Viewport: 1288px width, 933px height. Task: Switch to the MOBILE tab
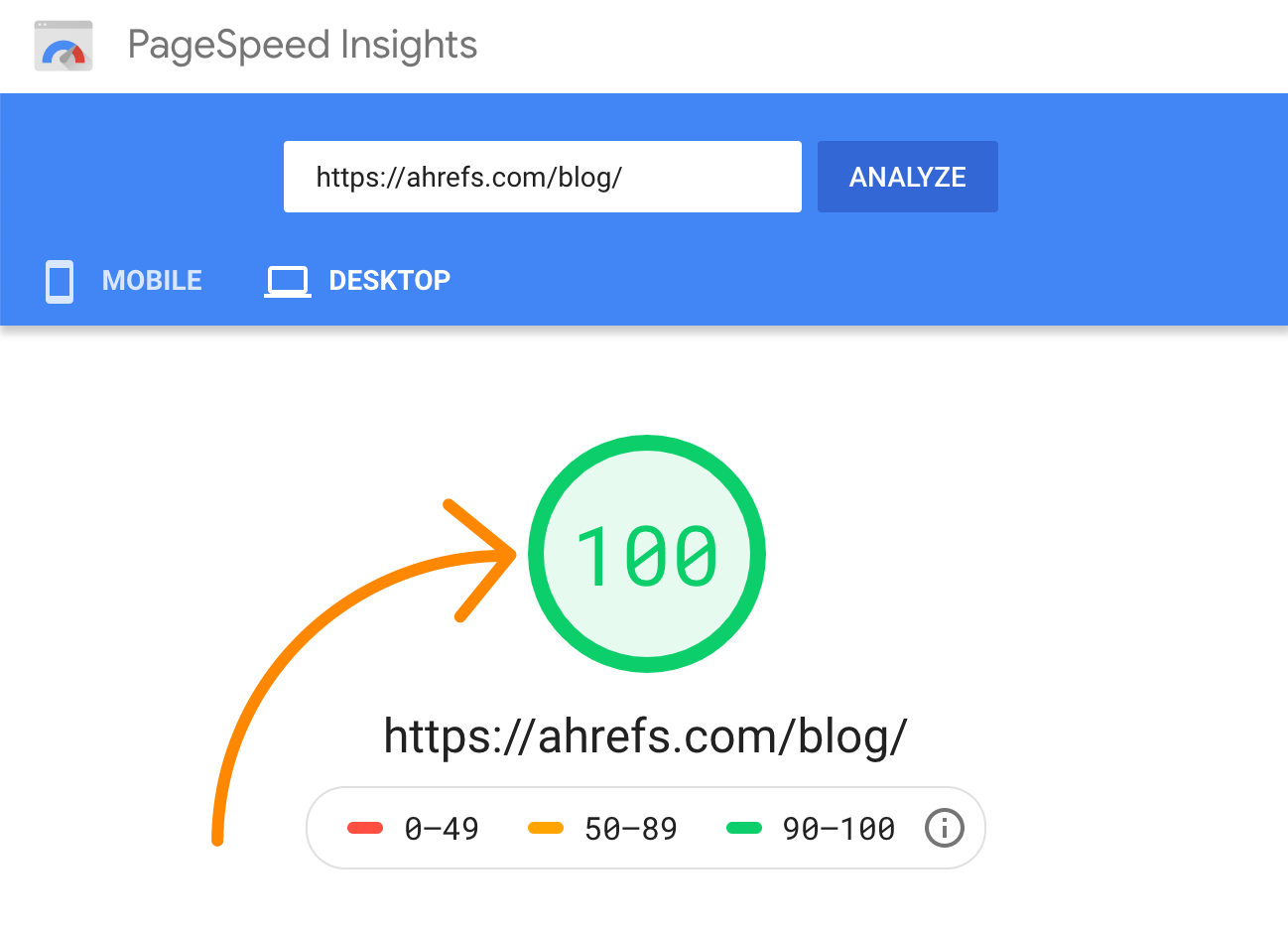151,280
